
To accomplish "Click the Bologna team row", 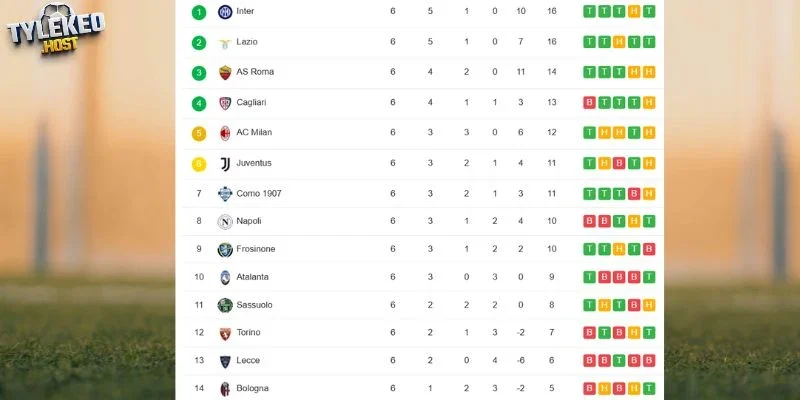I will (x=419, y=388).
